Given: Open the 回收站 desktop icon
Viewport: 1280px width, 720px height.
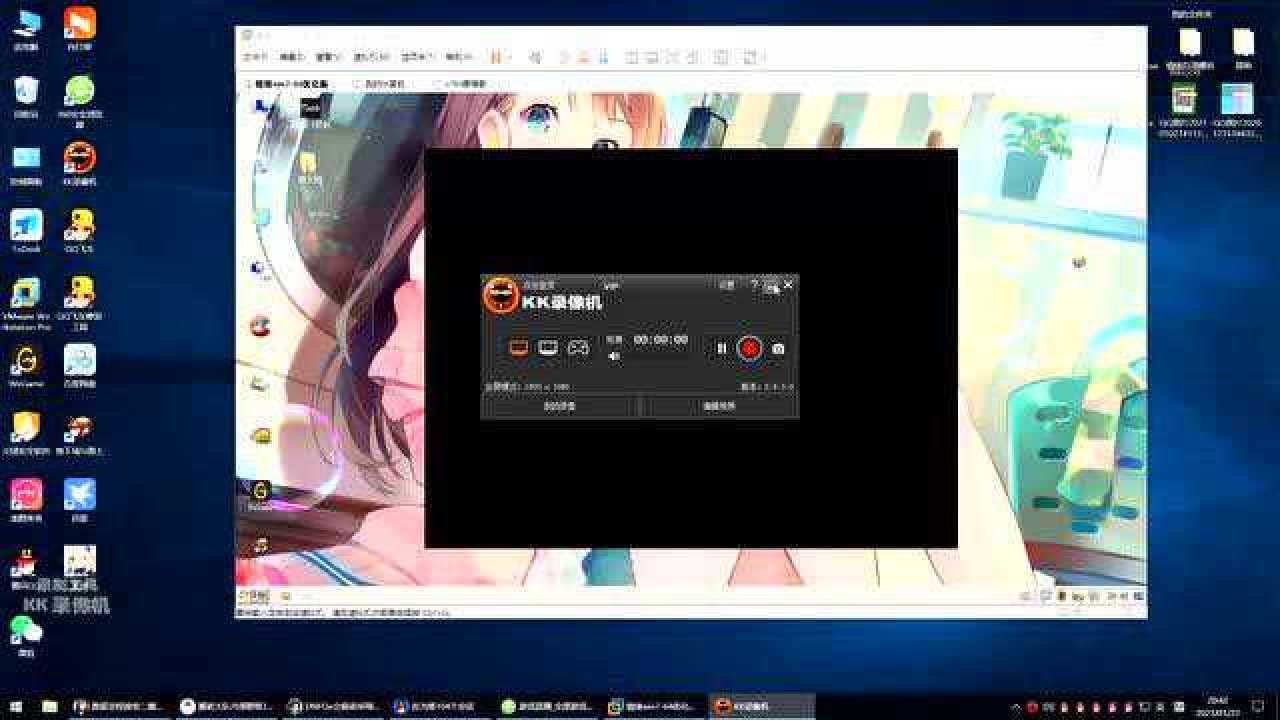Looking at the screenshot, I should pyautogui.click(x=26, y=97).
